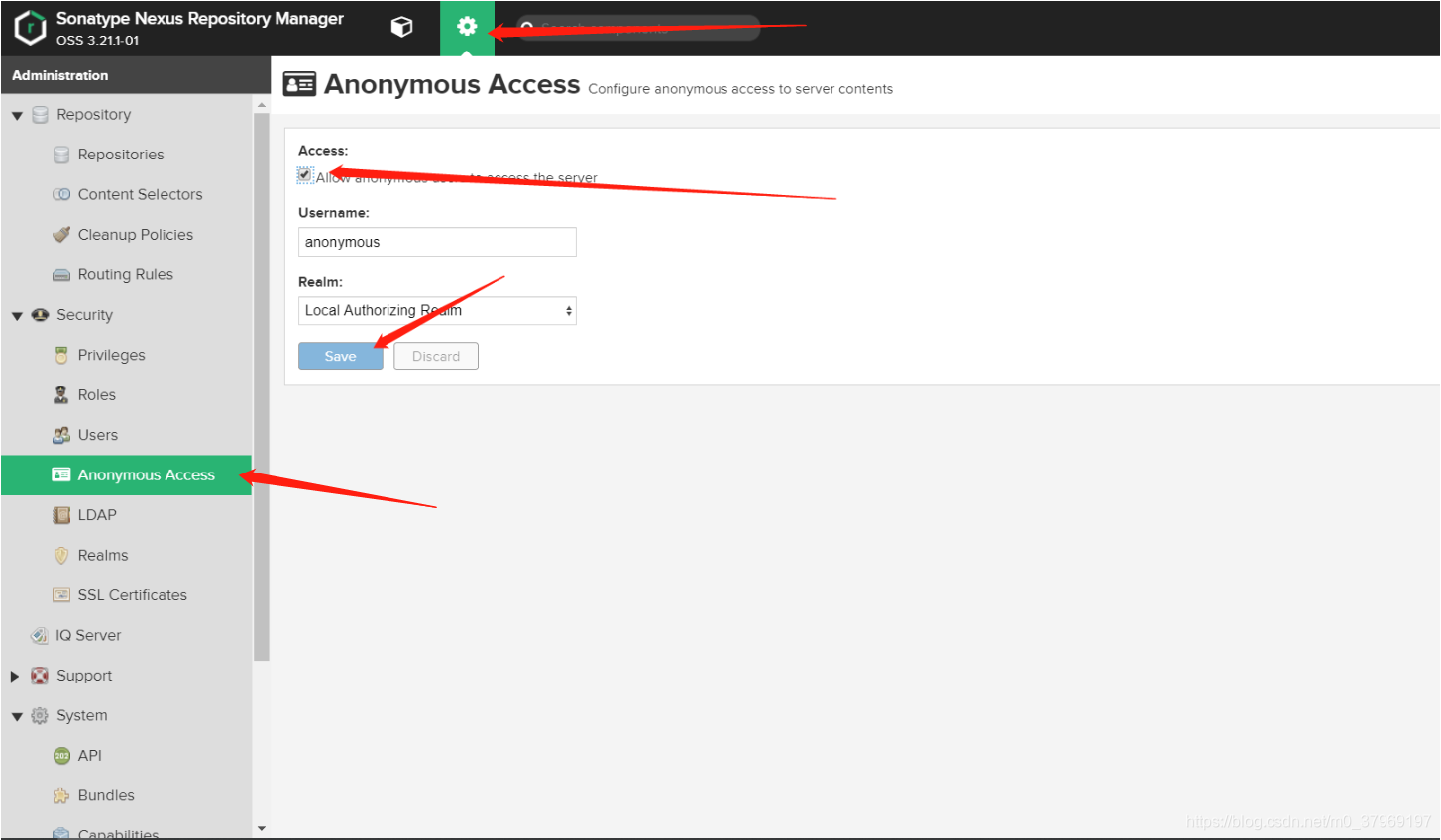Collapse the Security tree section
Screen dimensions: 1441x840
[17, 316]
